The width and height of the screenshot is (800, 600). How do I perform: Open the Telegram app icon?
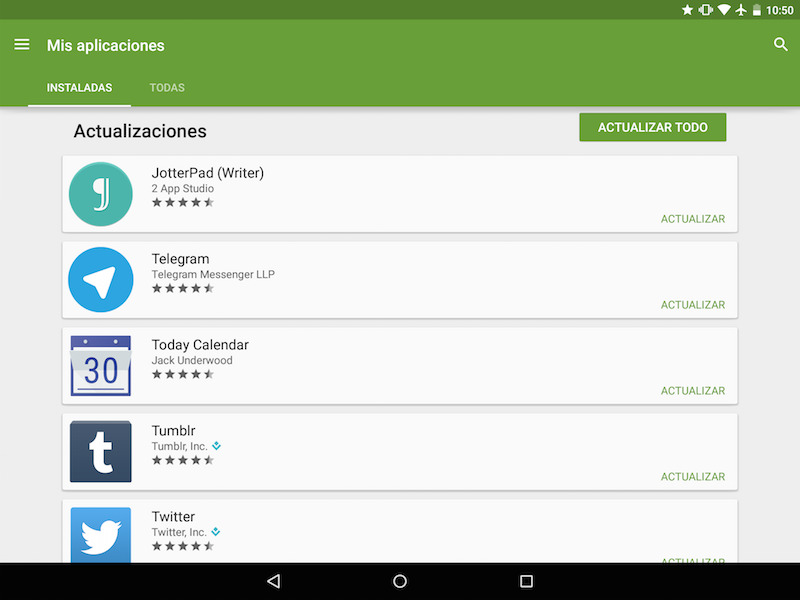101,280
